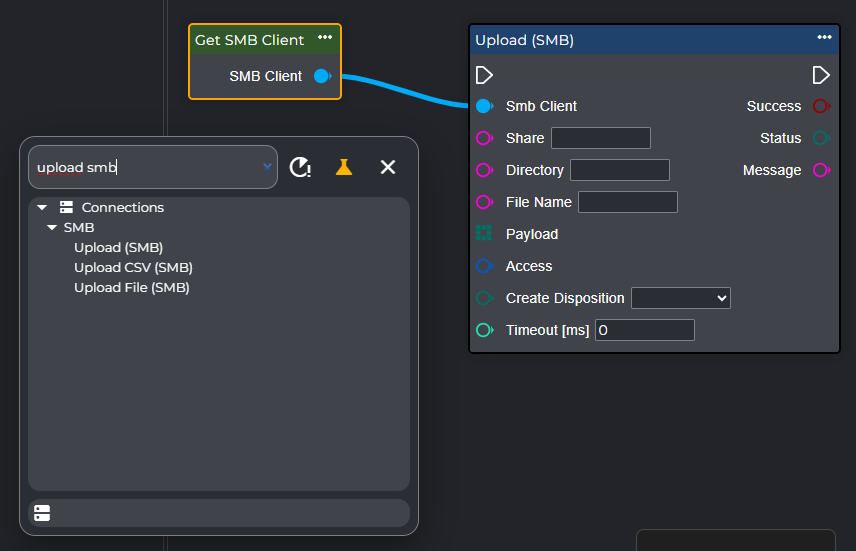Image resolution: width=856 pixels, height=551 pixels.
Task: Choose Upload (SMB) in the search results
Action: [x=118, y=248]
